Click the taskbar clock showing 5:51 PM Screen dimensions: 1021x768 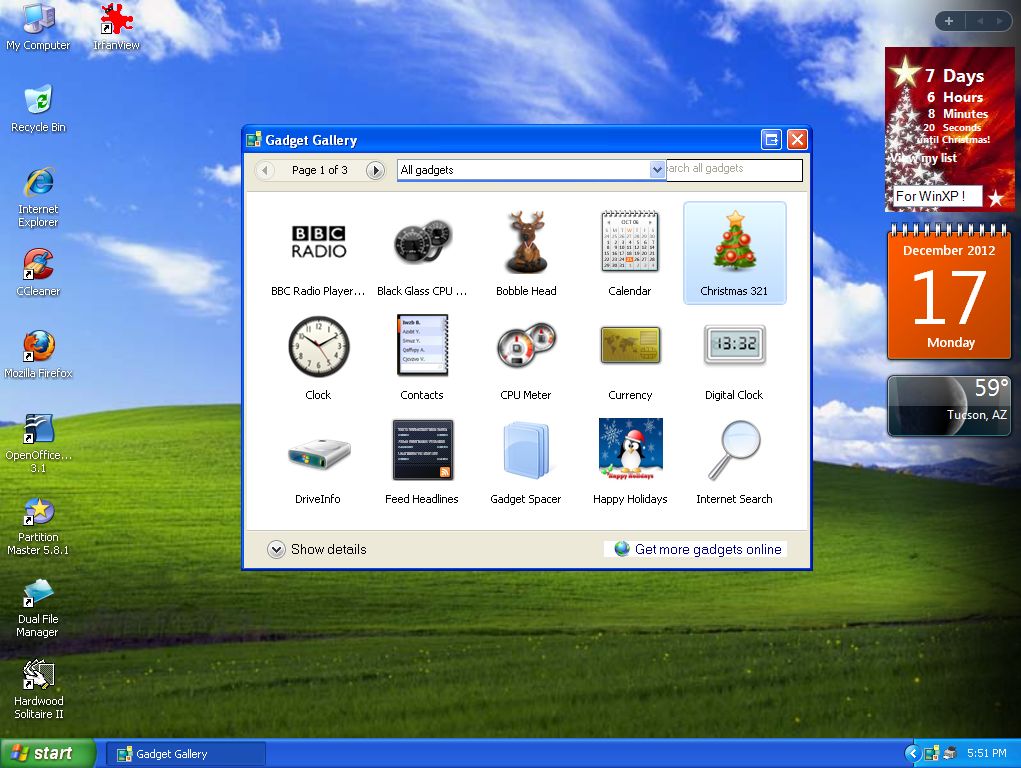pyautogui.click(x=986, y=754)
